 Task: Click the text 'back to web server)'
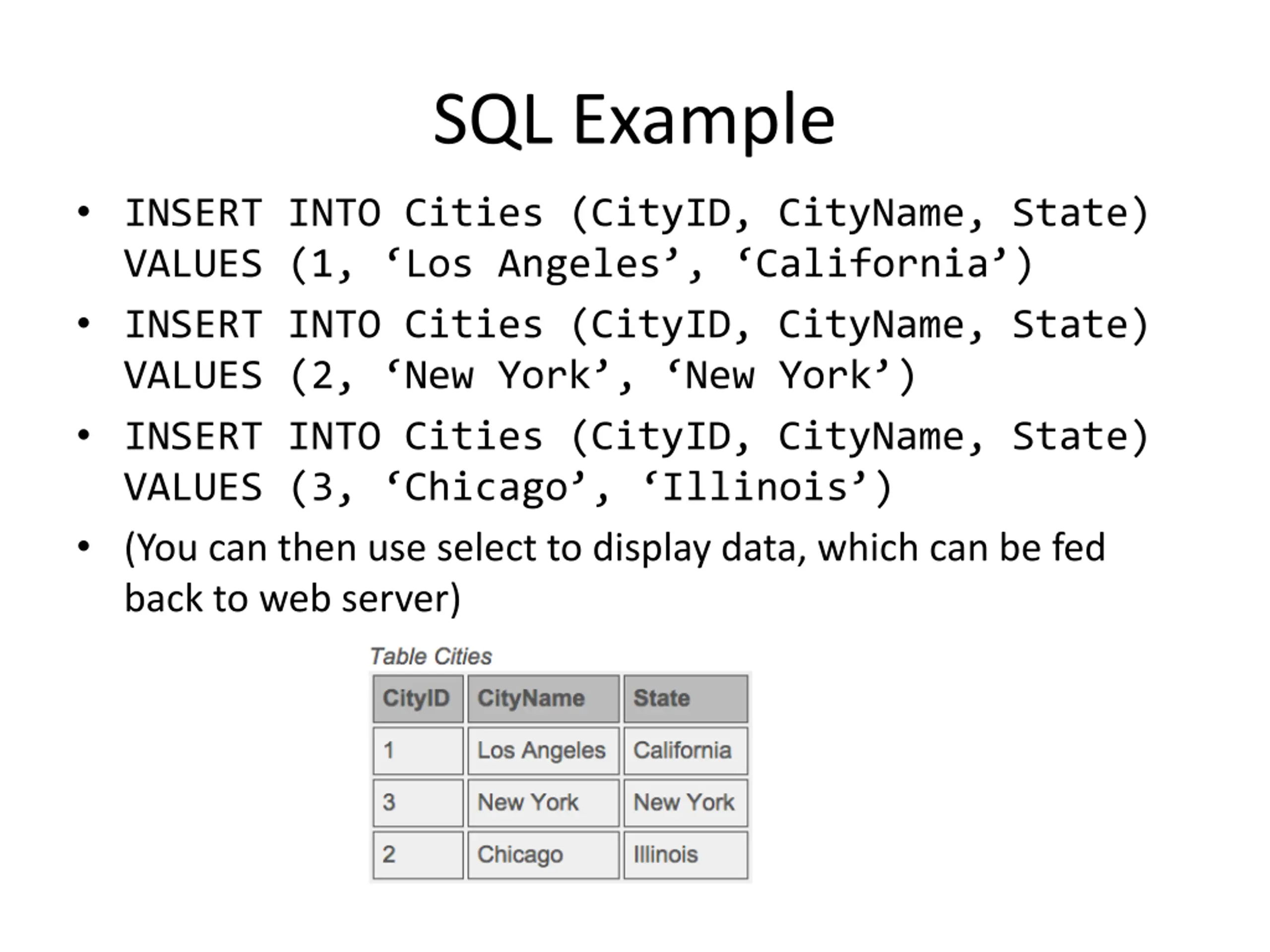(x=293, y=599)
